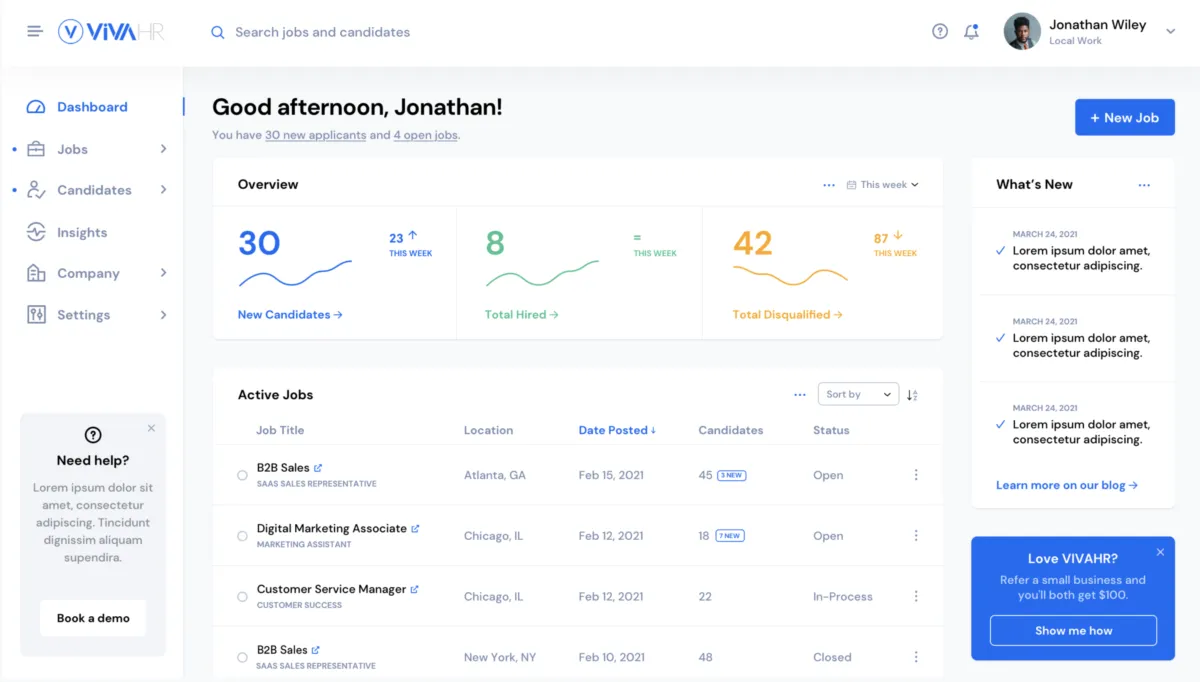Viewport: 1200px width, 682px height.
Task: Click the sort direction arrows icon in Active Jobs
Action: pos(911,394)
